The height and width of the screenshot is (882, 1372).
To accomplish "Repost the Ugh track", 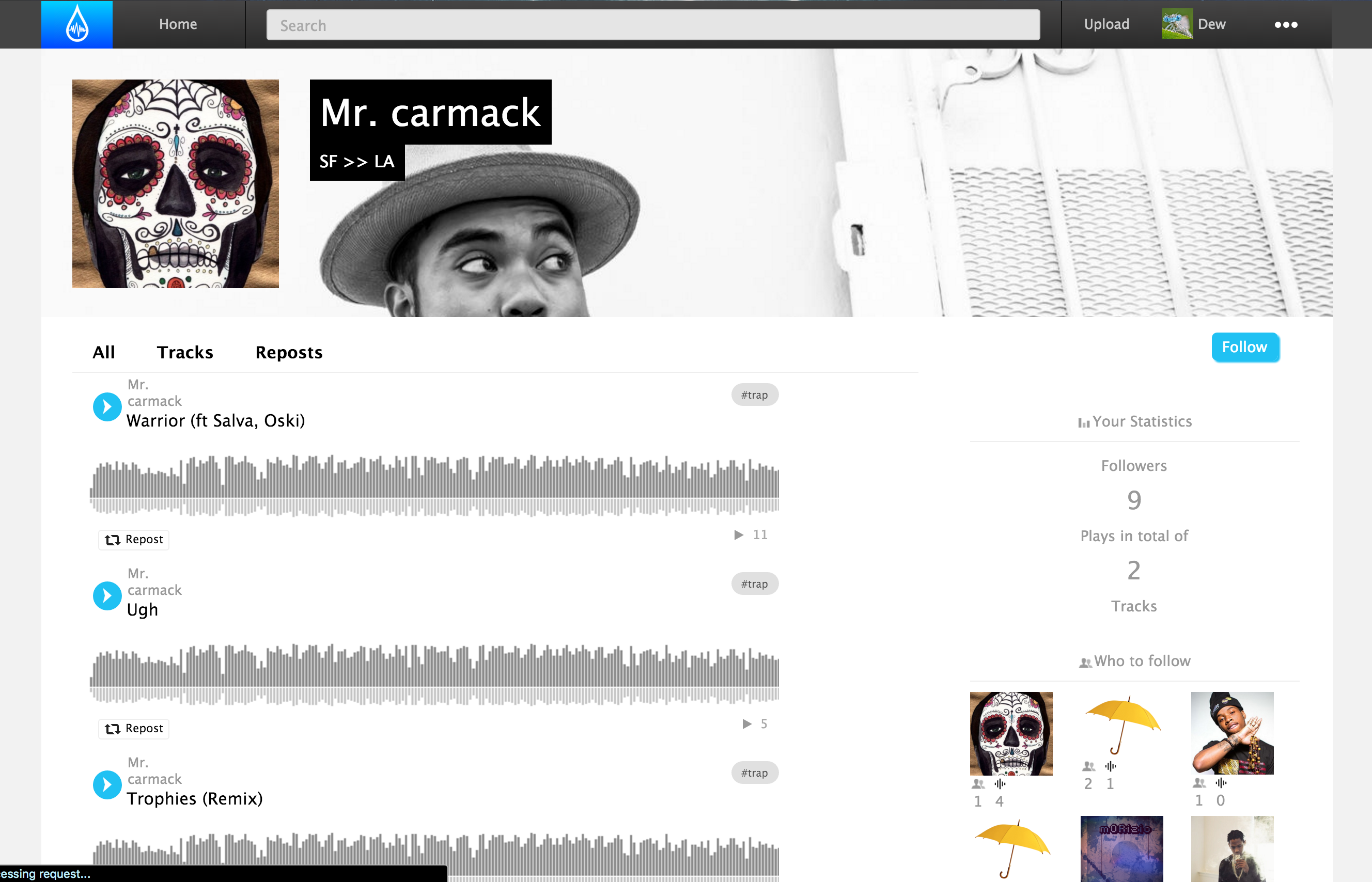I will tap(133, 729).
